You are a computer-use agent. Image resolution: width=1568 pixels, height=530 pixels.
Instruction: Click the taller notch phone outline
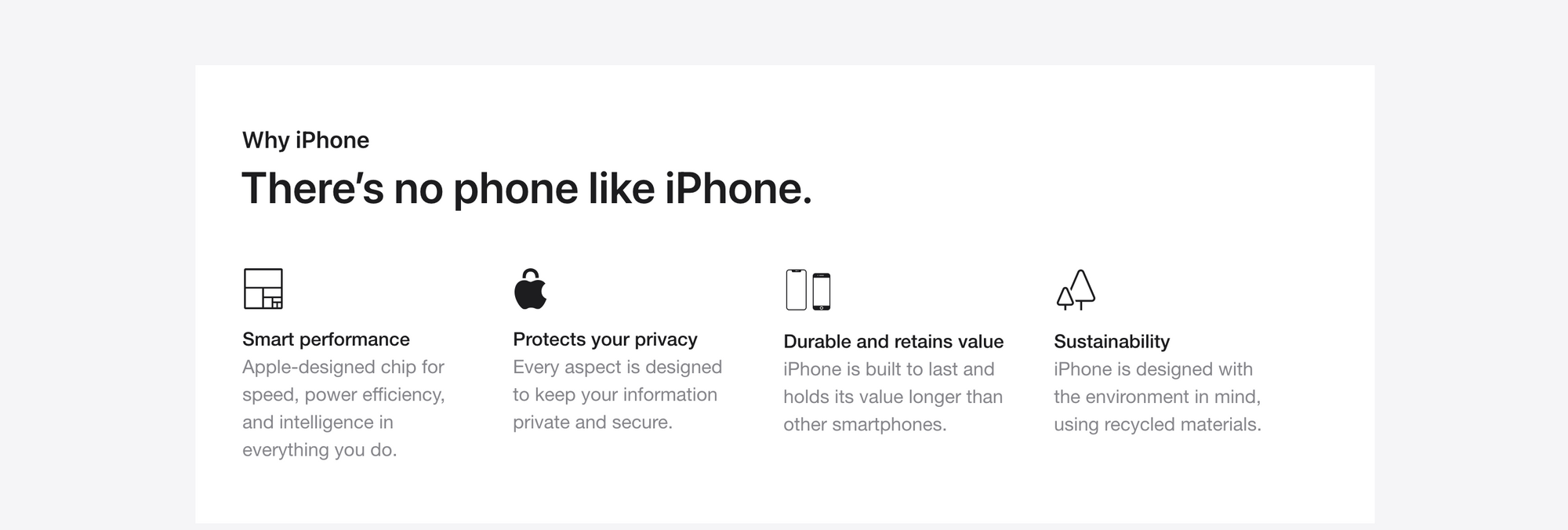click(x=796, y=290)
